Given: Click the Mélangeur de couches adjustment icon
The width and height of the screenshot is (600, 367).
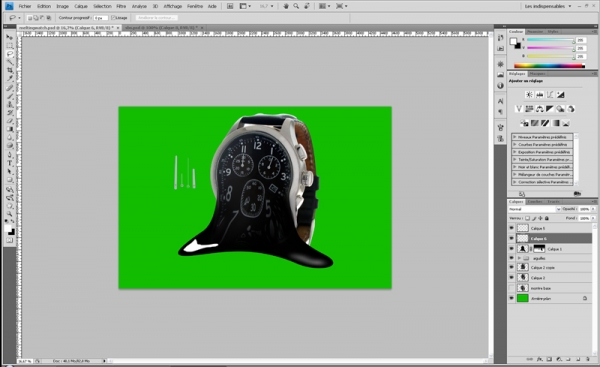Looking at the screenshot, I should pyautogui.click(x=571, y=109).
